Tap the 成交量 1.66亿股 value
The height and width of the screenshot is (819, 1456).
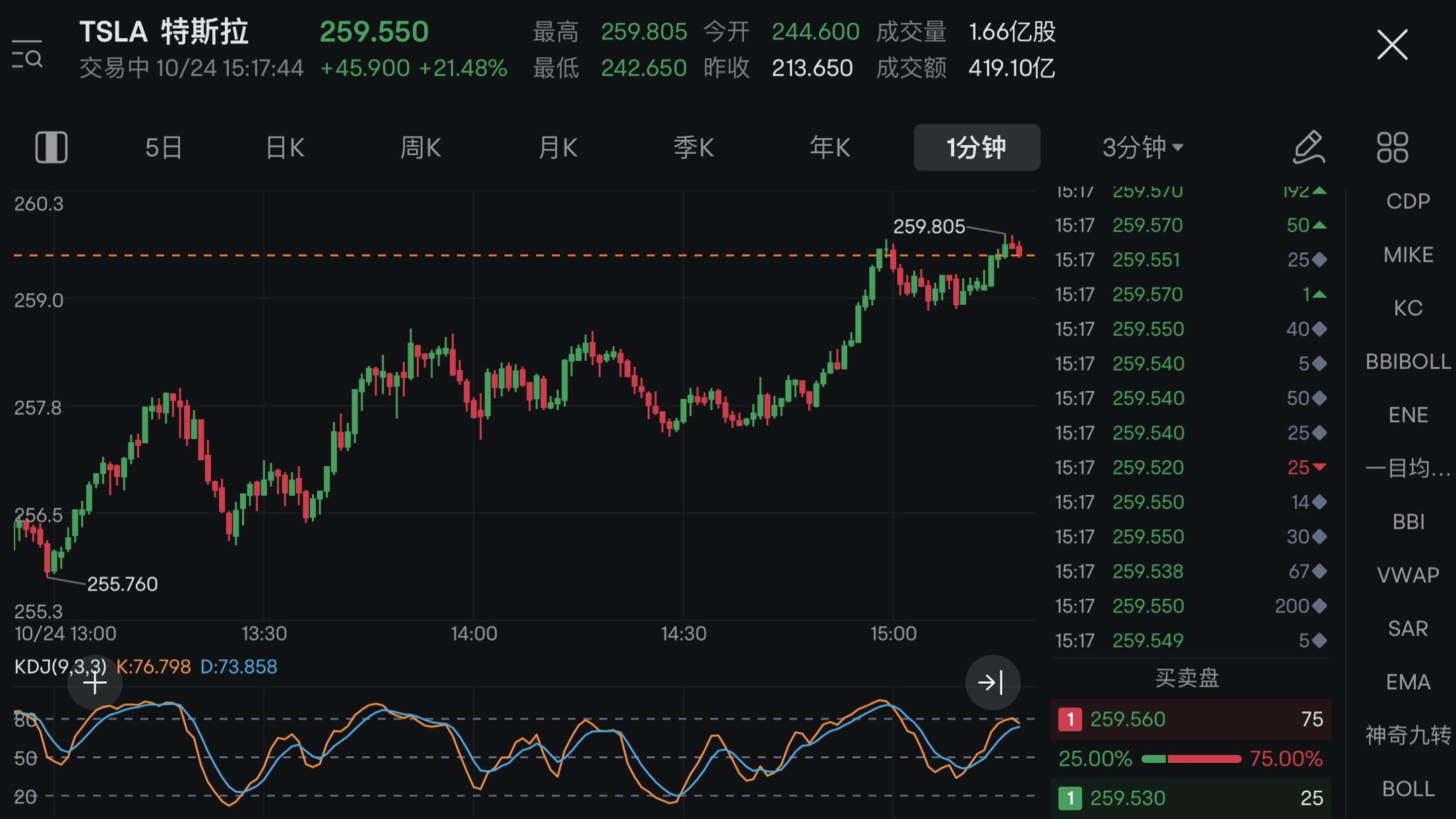click(x=1012, y=31)
